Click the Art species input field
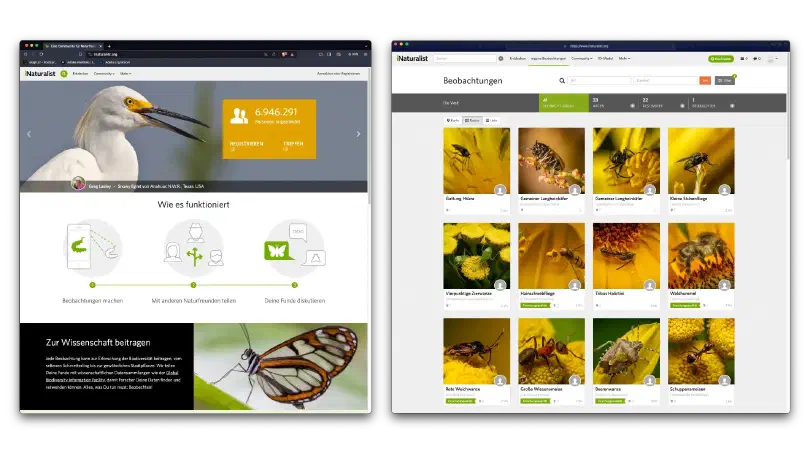 [x=599, y=81]
